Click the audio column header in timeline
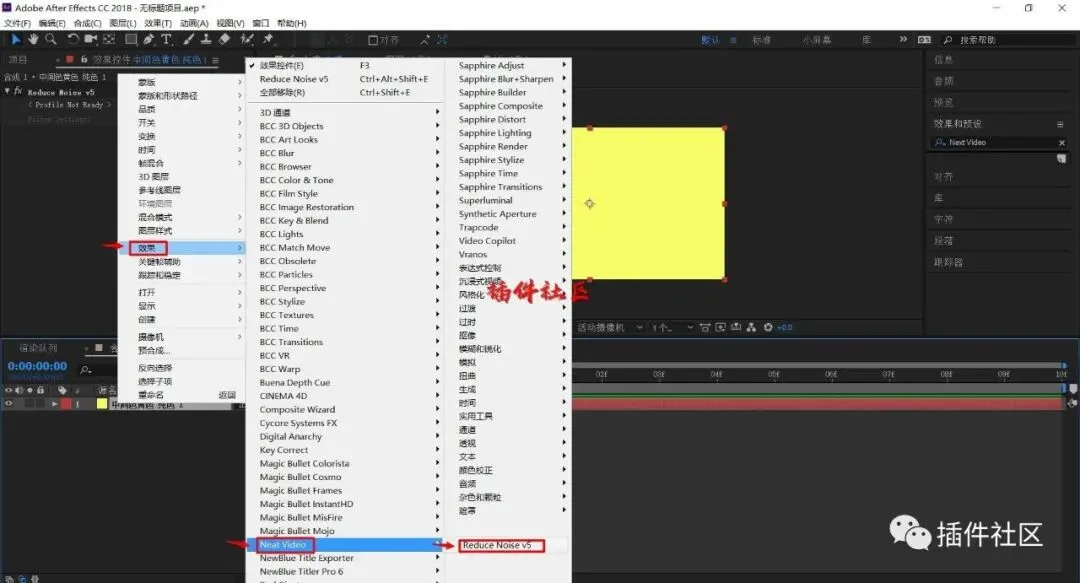This screenshot has width=1080, height=583. point(19,390)
